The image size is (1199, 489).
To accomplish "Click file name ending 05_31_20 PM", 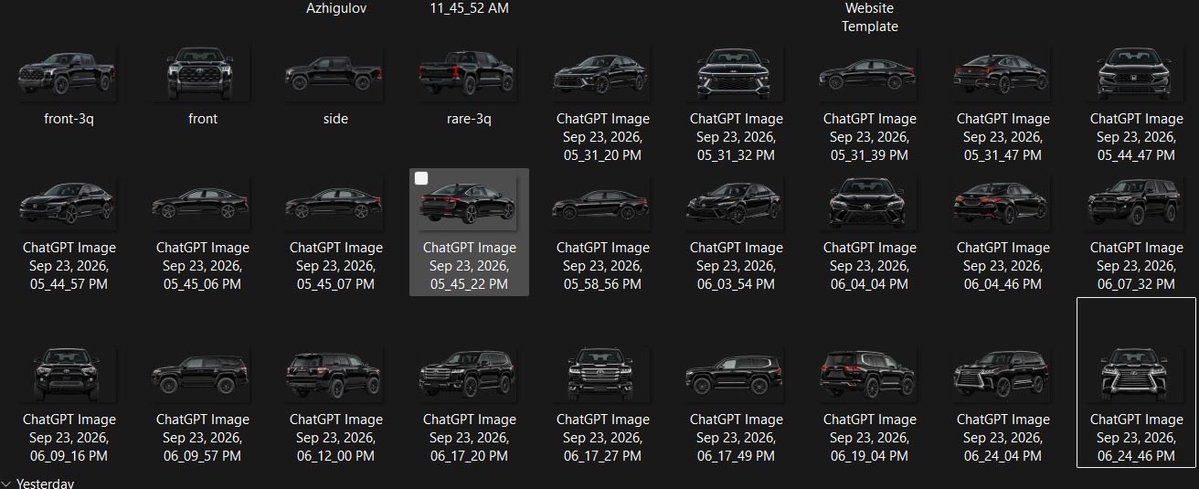I will 602,137.
